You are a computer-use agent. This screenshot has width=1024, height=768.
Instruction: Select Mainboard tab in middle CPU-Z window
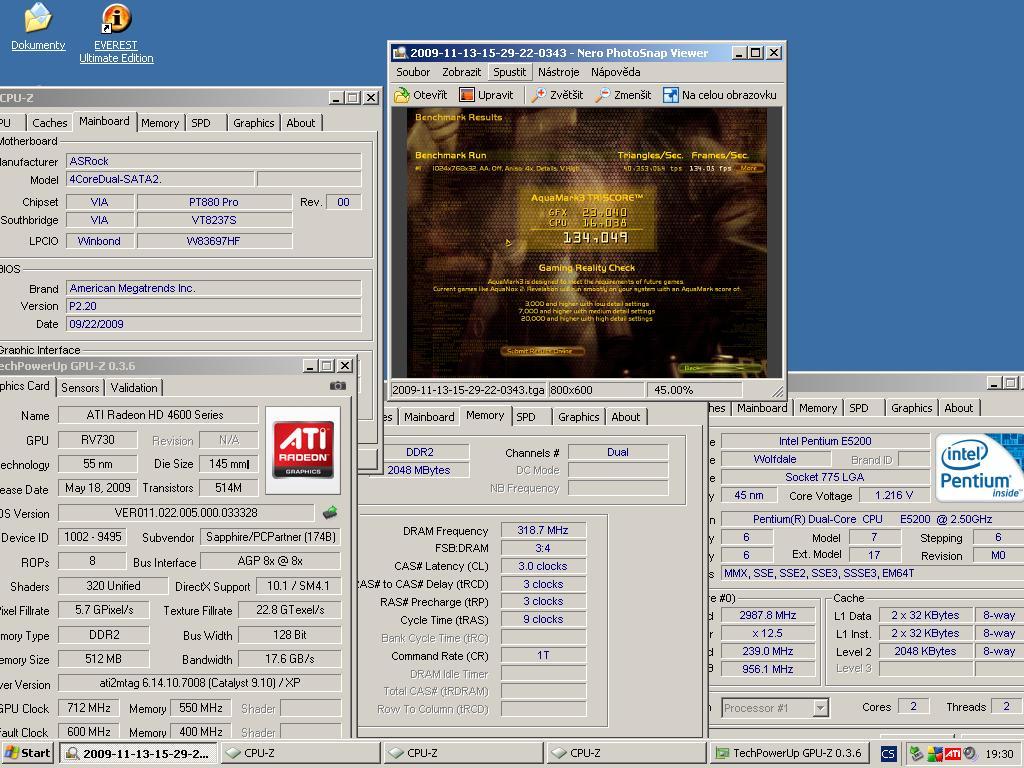coord(429,417)
